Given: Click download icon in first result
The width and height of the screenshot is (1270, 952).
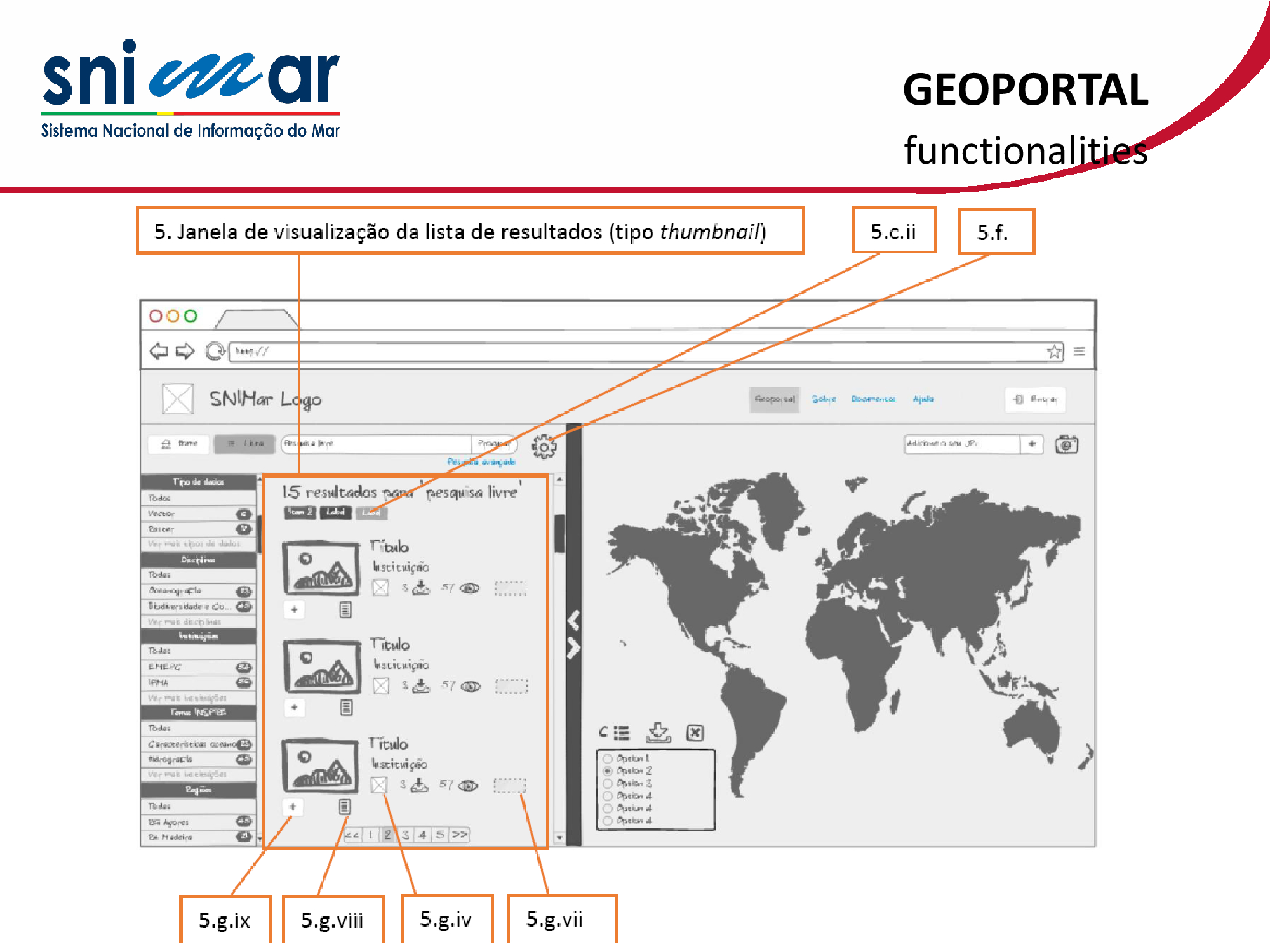Looking at the screenshot, I should click(x=420, y=588).
